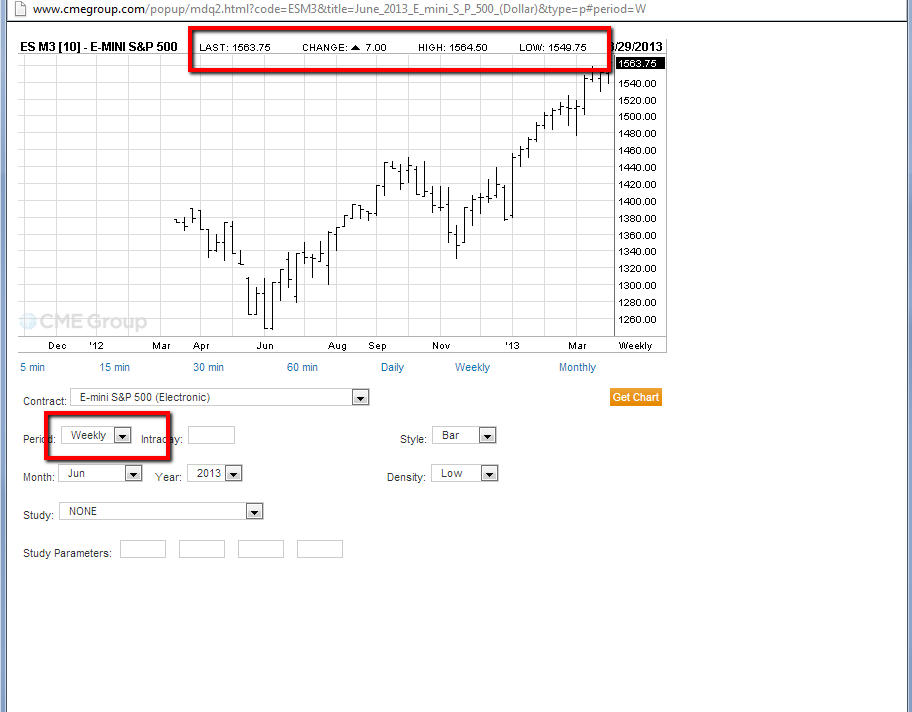Click the Nov label on time axis
This screenshot has width=912, height=712.
pos(441,346)
